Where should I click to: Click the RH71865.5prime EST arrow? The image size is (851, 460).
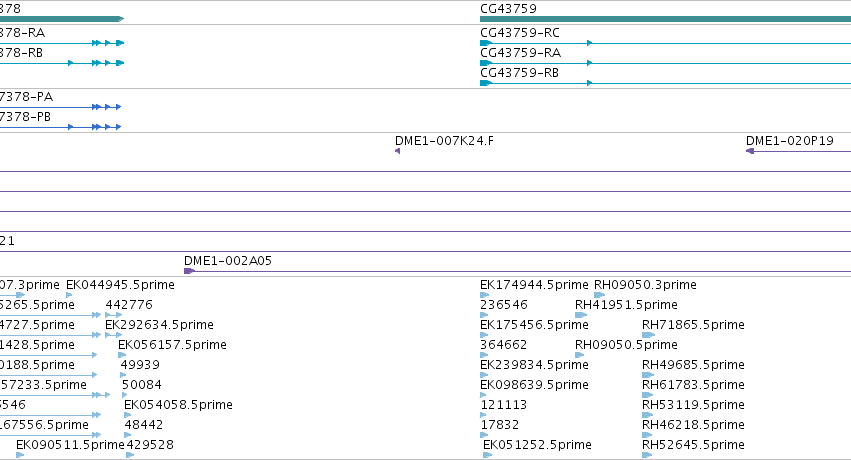648,335
